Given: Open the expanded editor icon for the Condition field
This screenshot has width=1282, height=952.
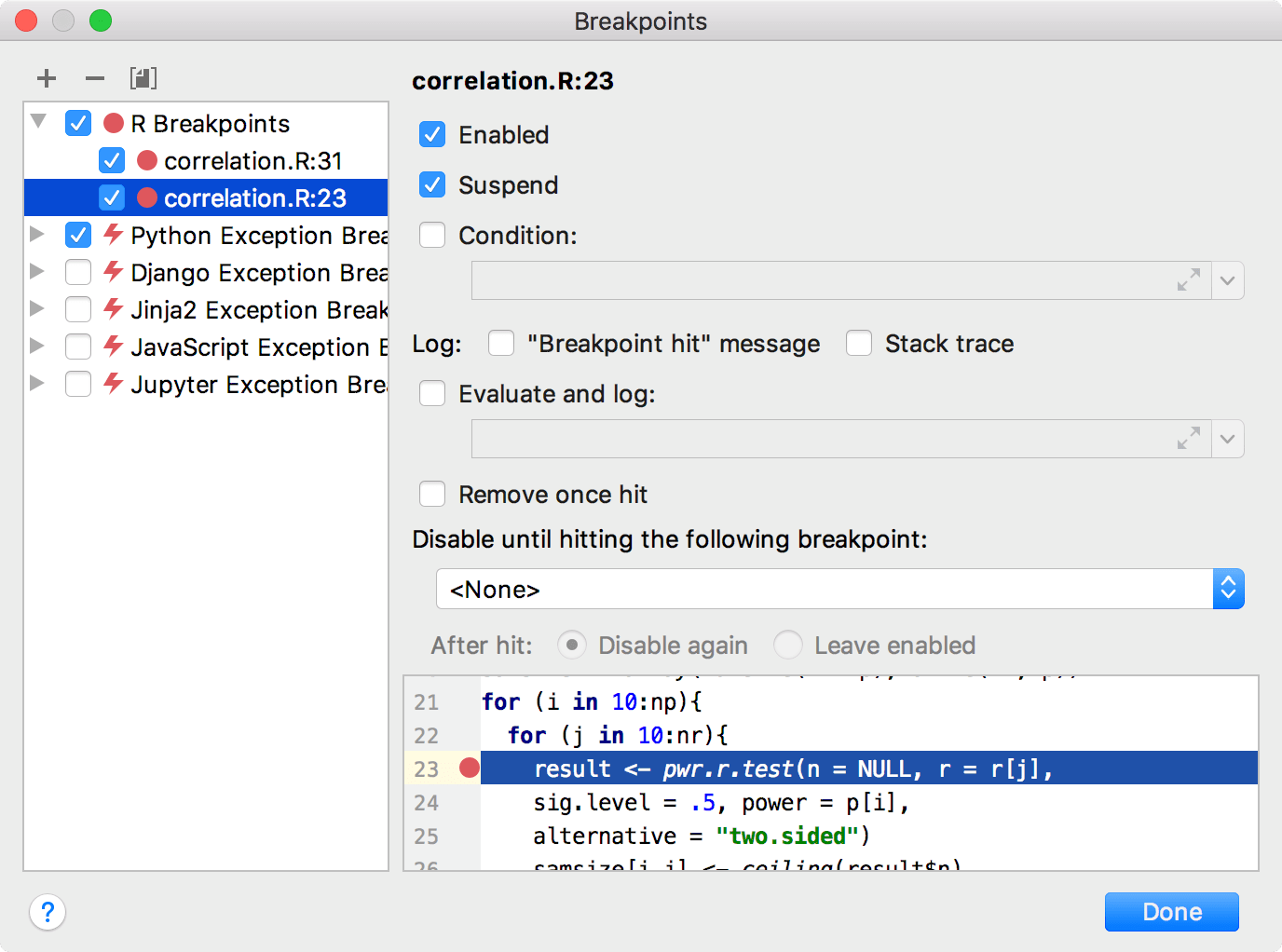Looking at the screenshot, I should (1189, 279).
